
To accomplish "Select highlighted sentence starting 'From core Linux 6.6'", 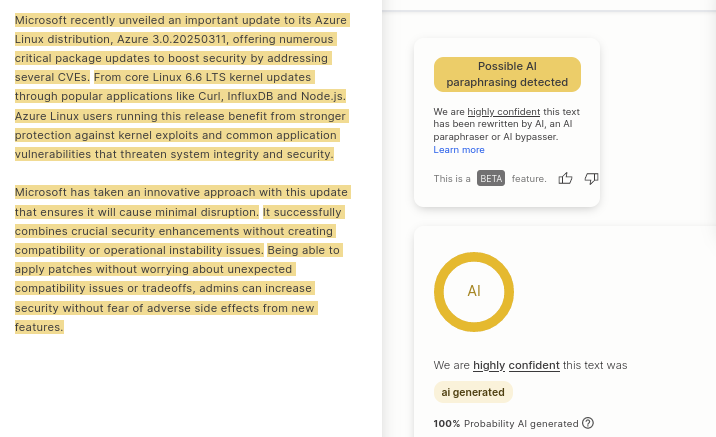I will [x=180, y=87].
